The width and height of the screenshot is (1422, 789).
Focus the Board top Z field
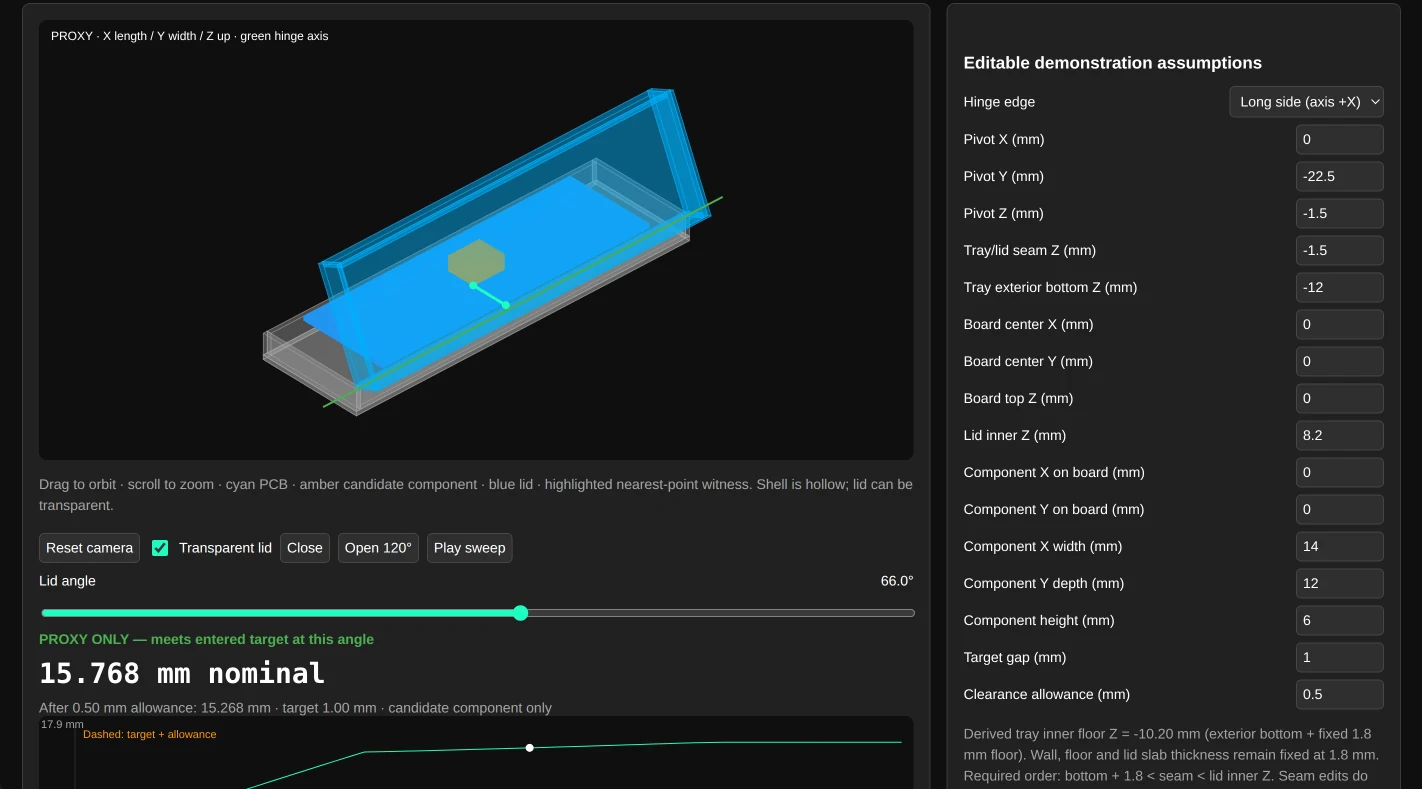pos(1339,398)
